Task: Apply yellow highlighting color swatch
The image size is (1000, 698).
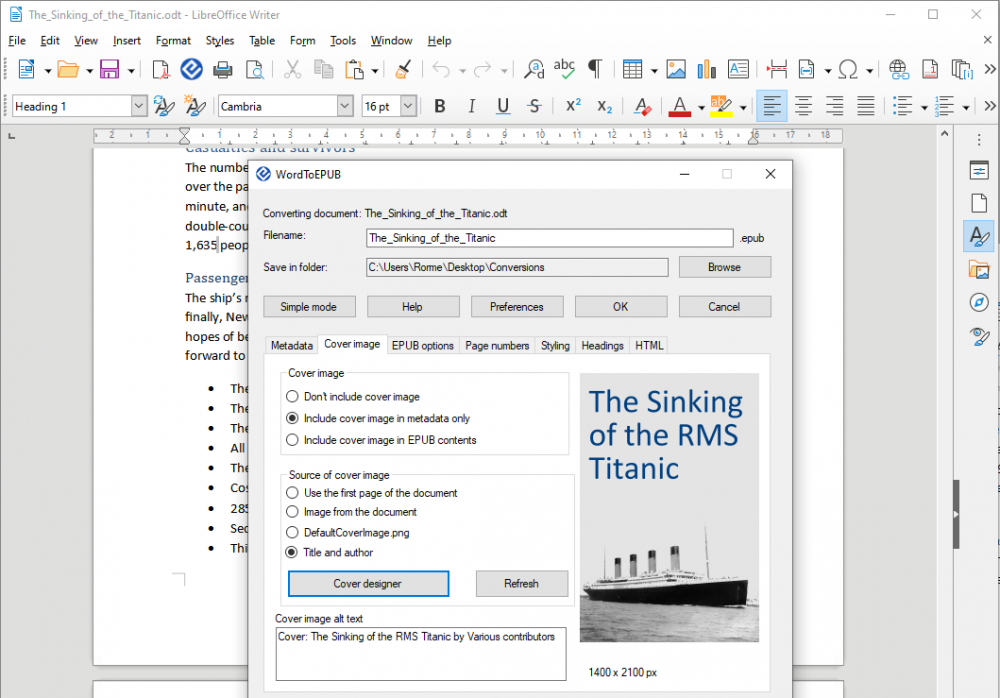Action: tap(721, 106)
